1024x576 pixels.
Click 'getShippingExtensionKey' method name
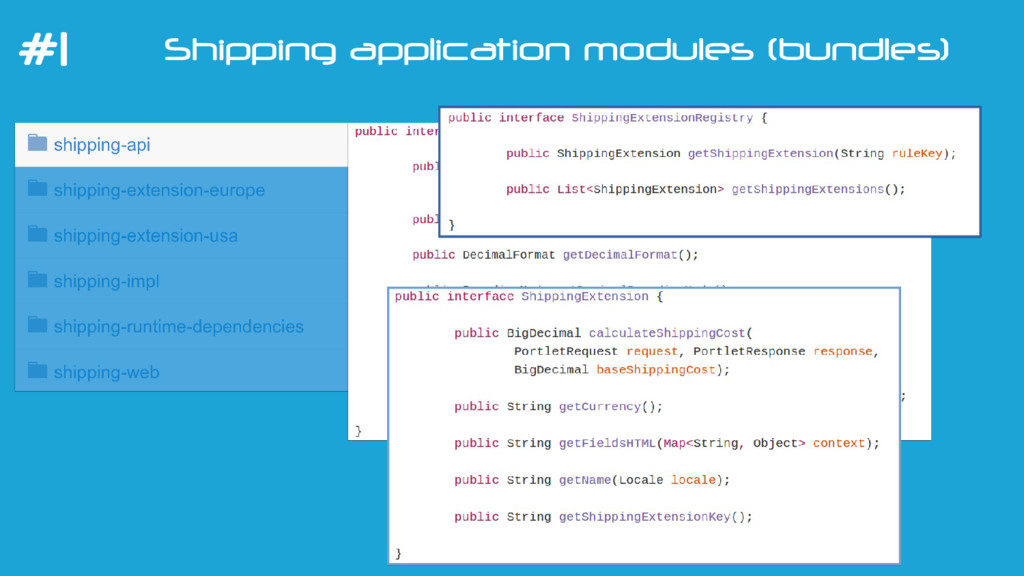click(x=644, y=517)
